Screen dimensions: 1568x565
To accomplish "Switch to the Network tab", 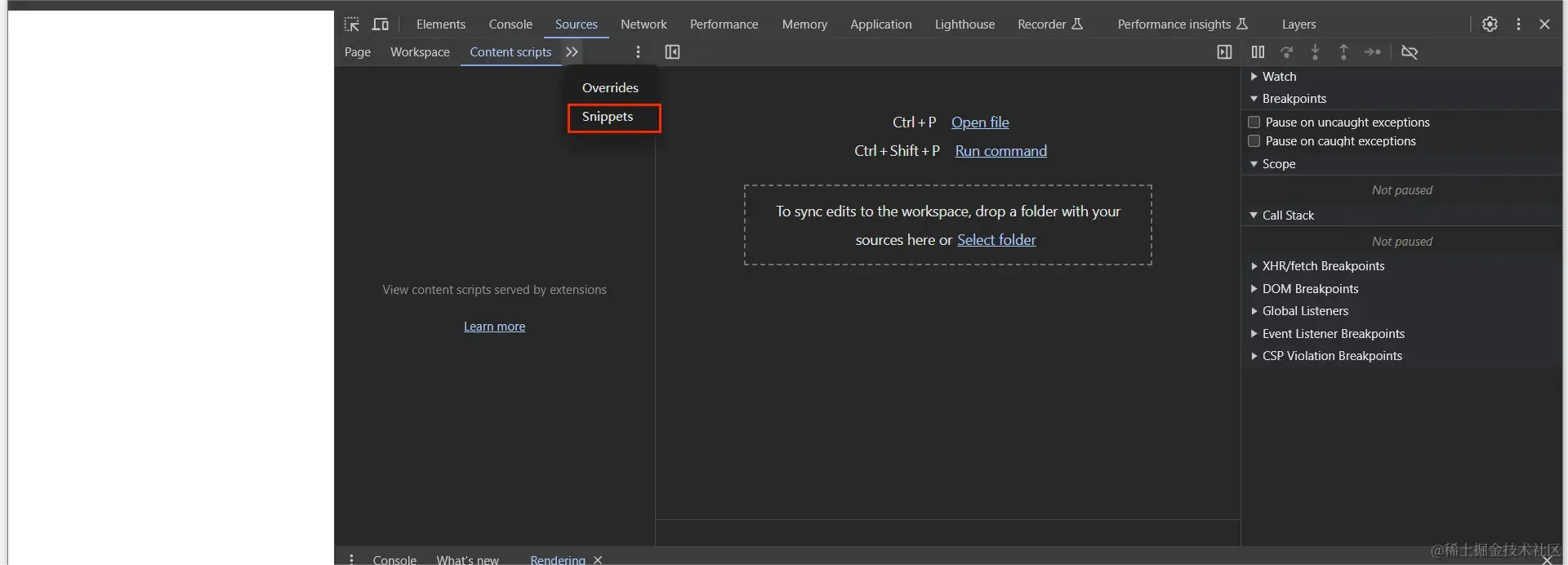I will coord(644,24).
